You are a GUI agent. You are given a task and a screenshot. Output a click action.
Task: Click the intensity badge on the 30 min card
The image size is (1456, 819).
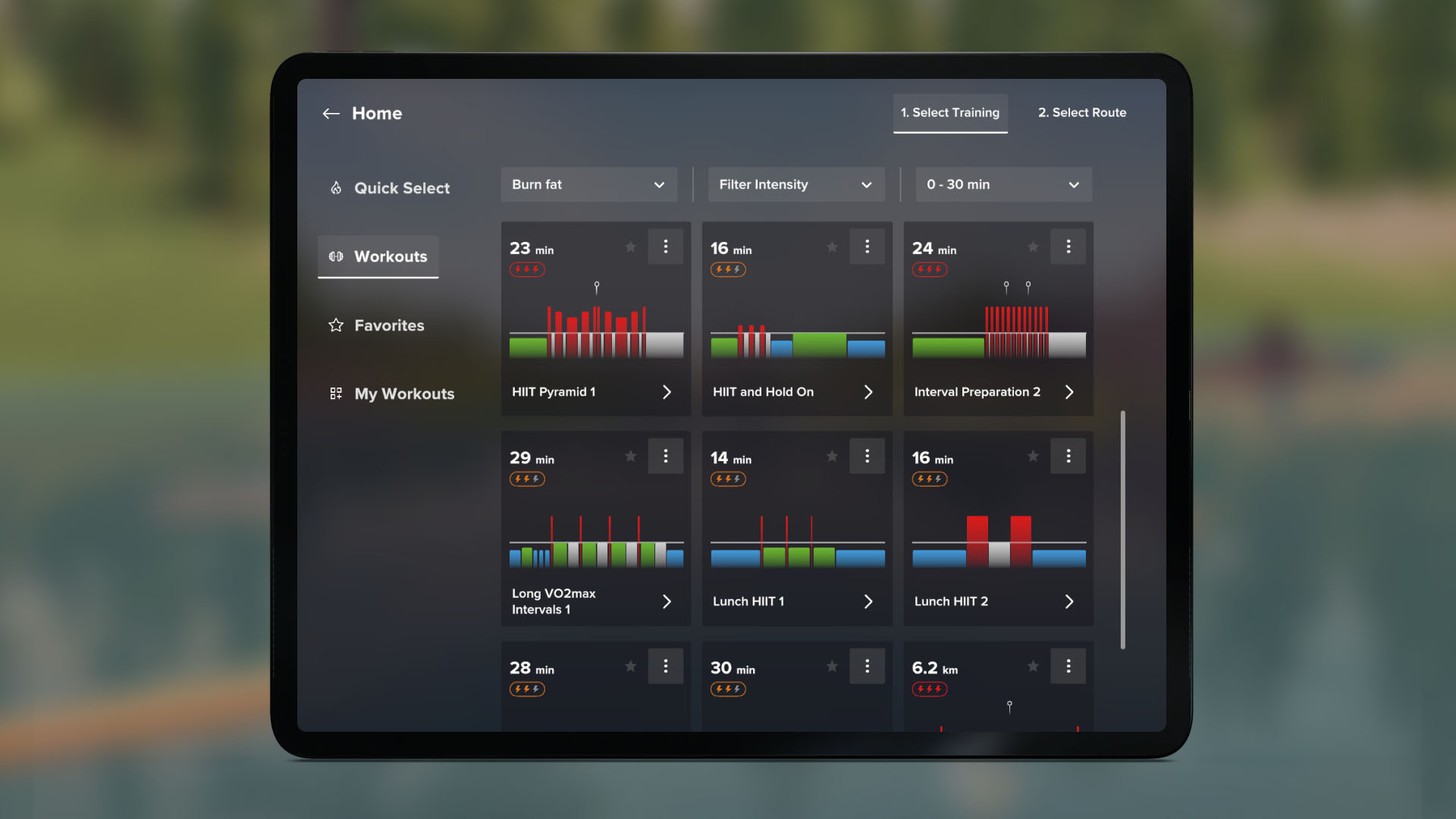coord(728,689)
